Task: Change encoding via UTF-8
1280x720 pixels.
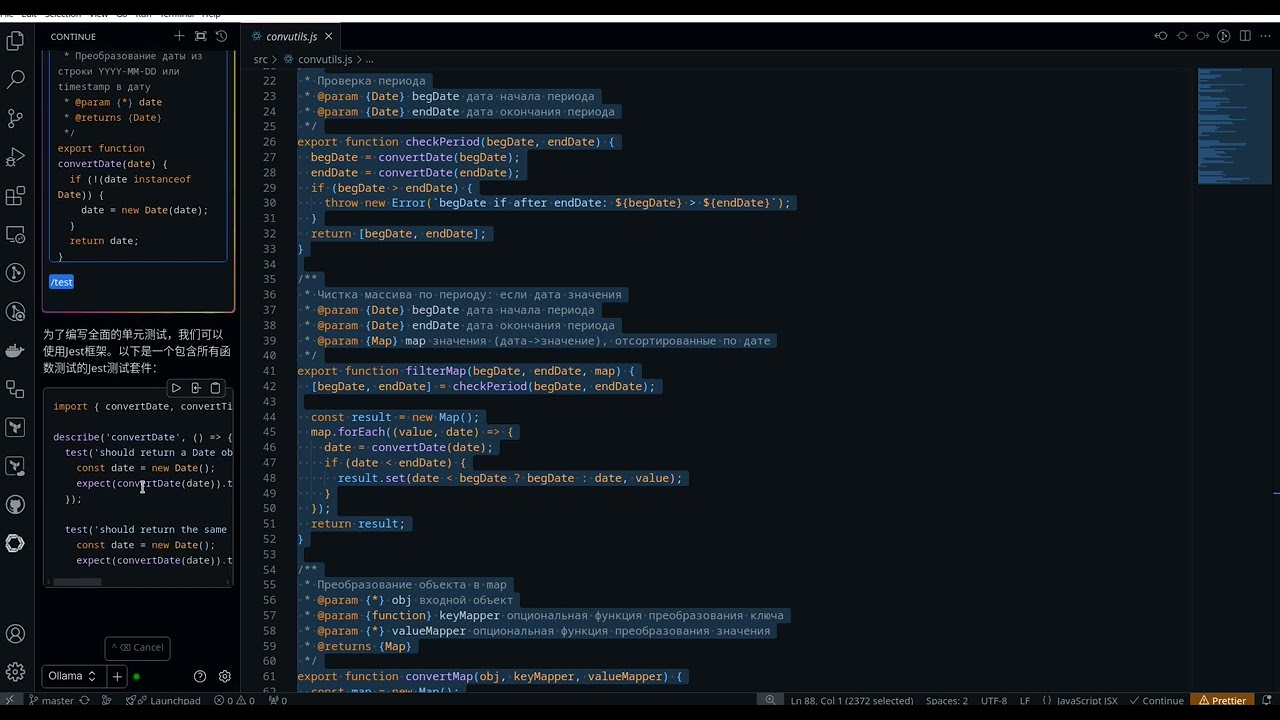Action: pos(994,701)
